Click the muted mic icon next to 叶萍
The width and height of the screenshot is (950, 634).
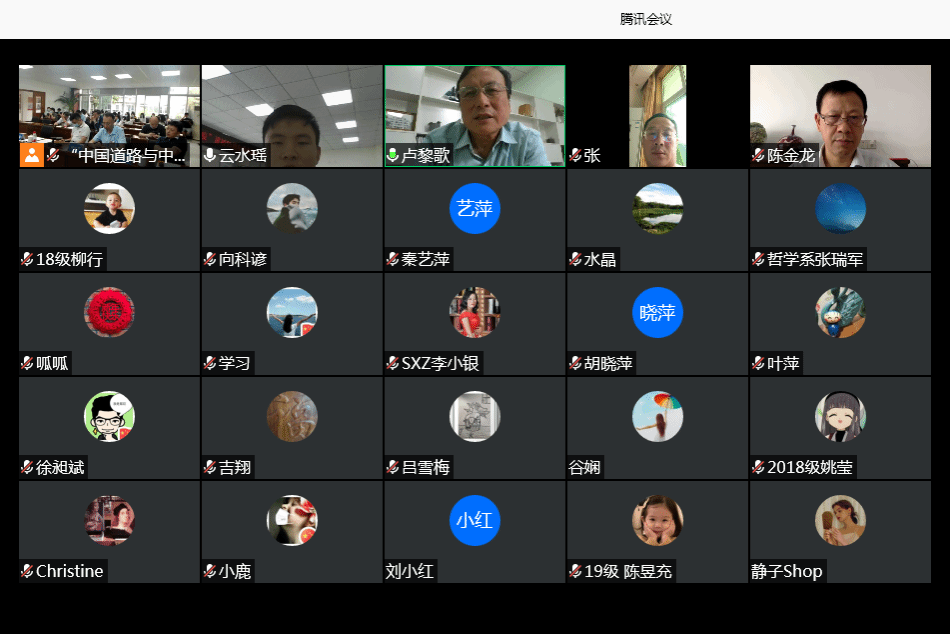point(759,364)
